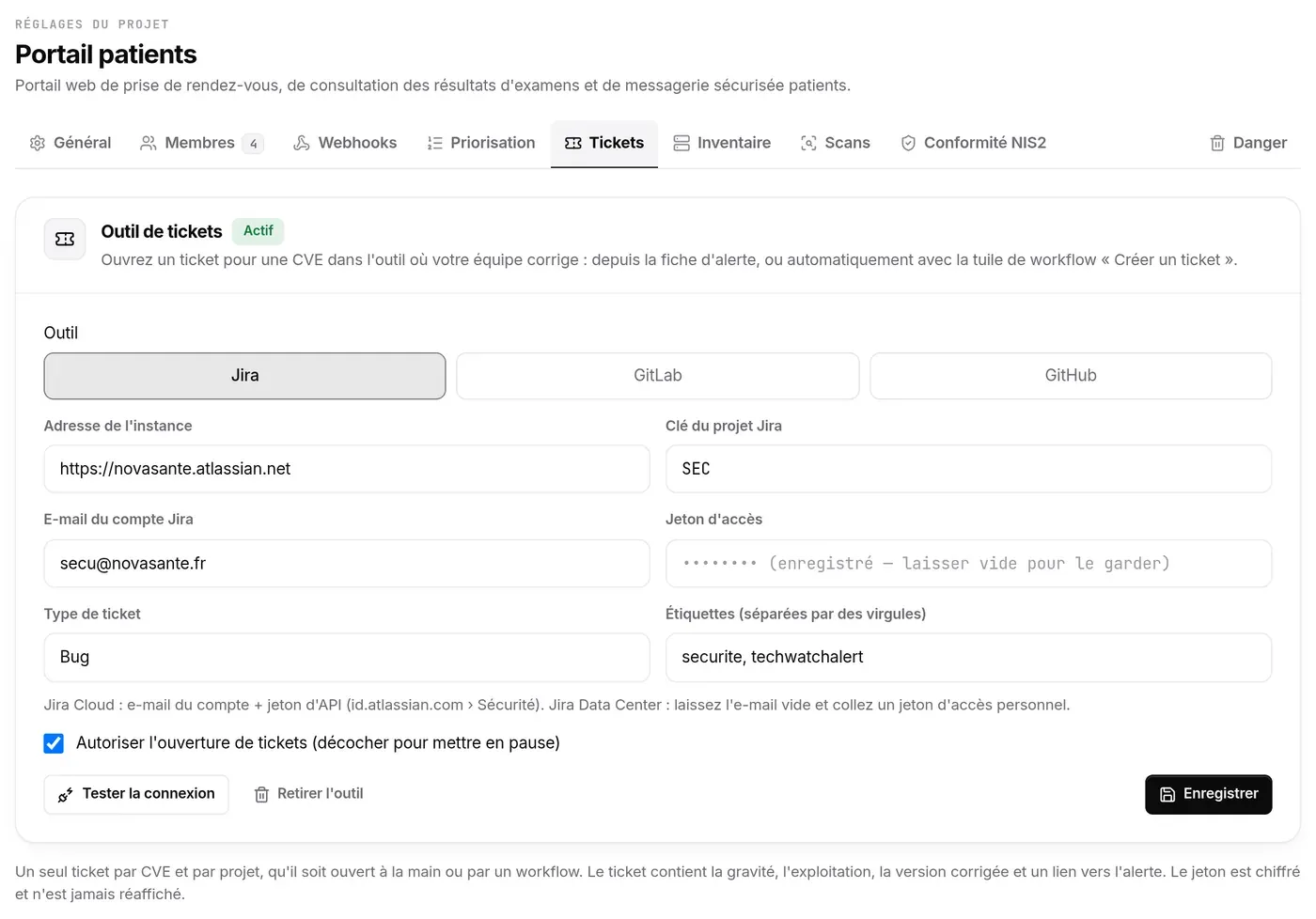Click the Clé du projet Jira field
This screenshot has width=1316, height=919.
pos(968,469)
